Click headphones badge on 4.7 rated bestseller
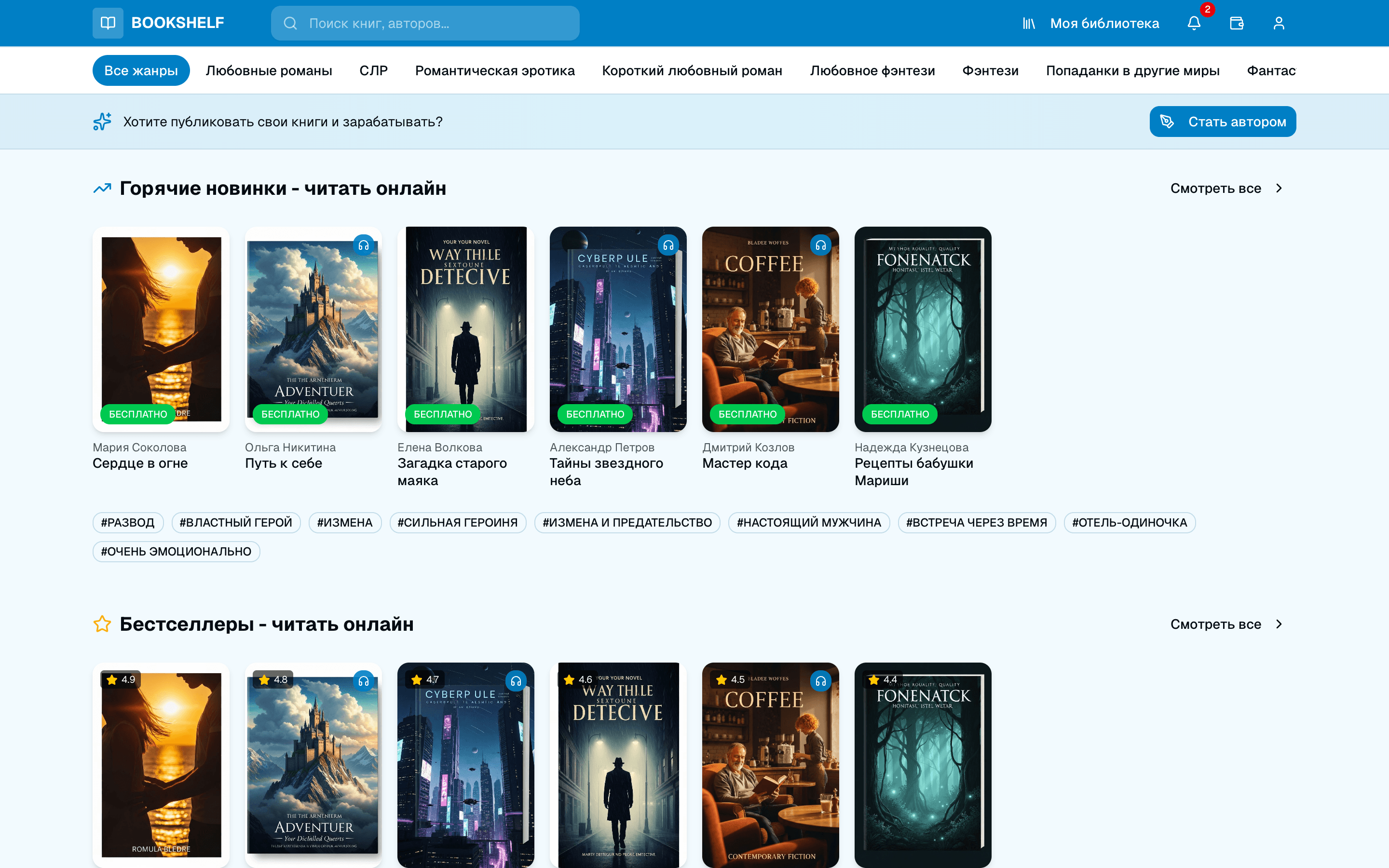Screen dimensions: 1389x868 [x=516, y=681]
